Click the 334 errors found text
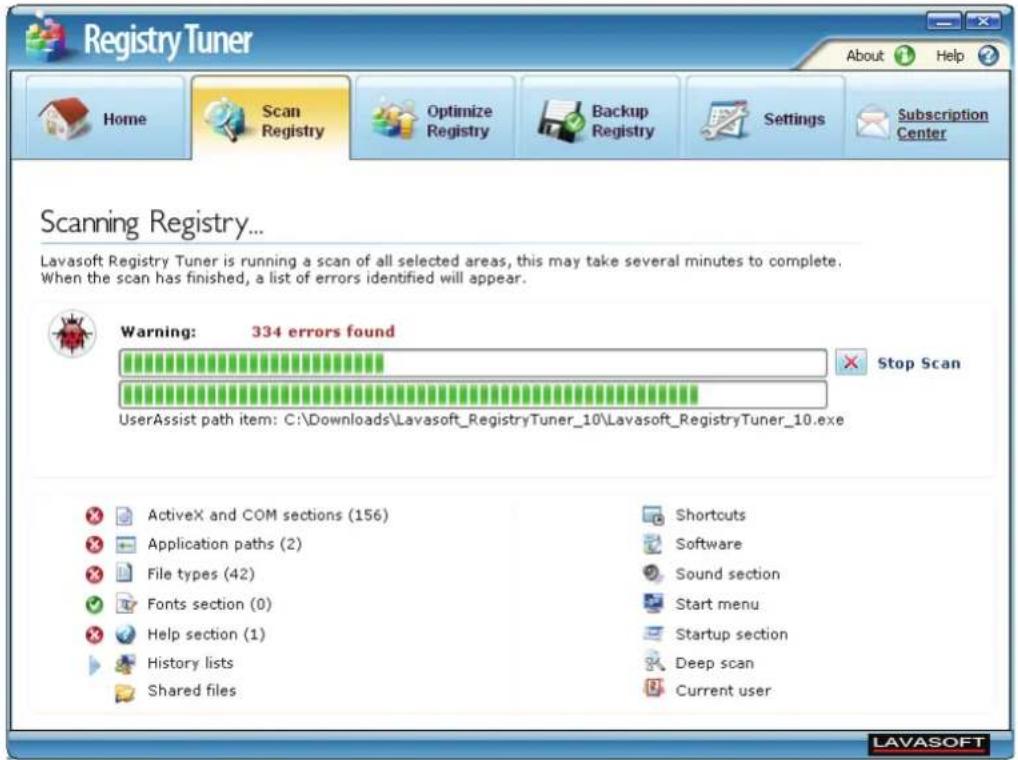 coord(323,332)
